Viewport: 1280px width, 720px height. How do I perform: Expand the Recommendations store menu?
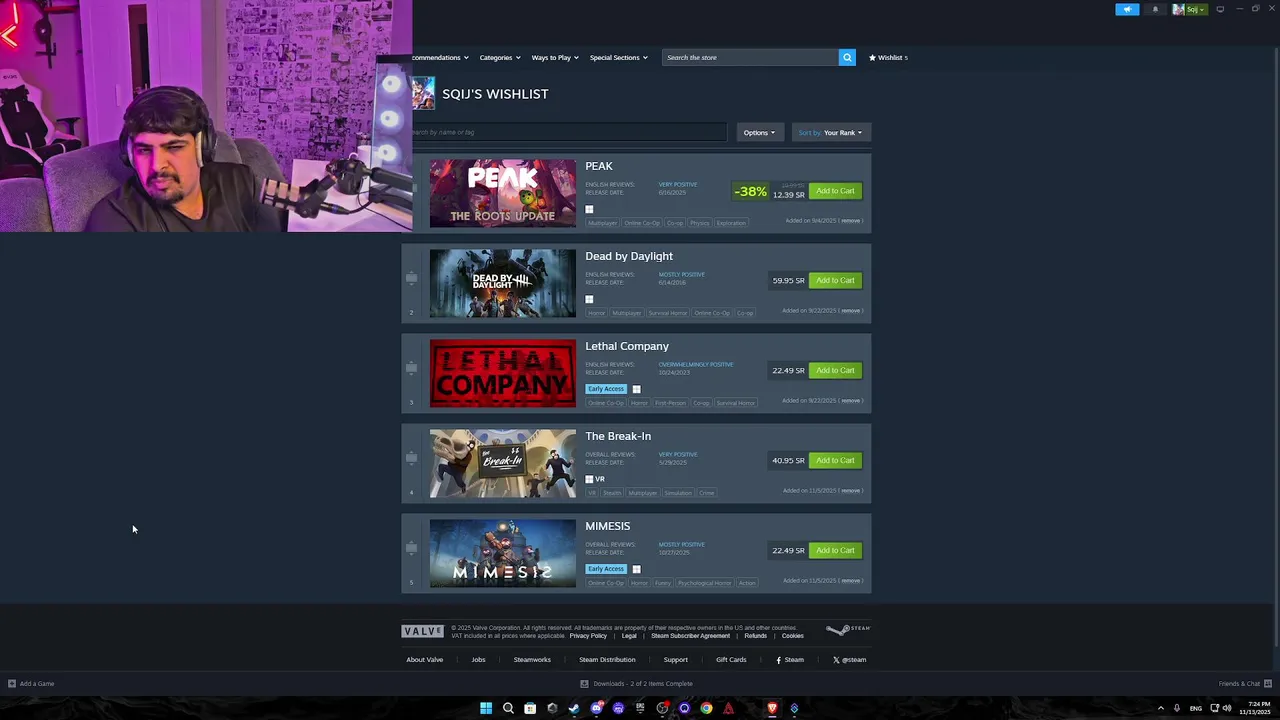pos(440,57)
